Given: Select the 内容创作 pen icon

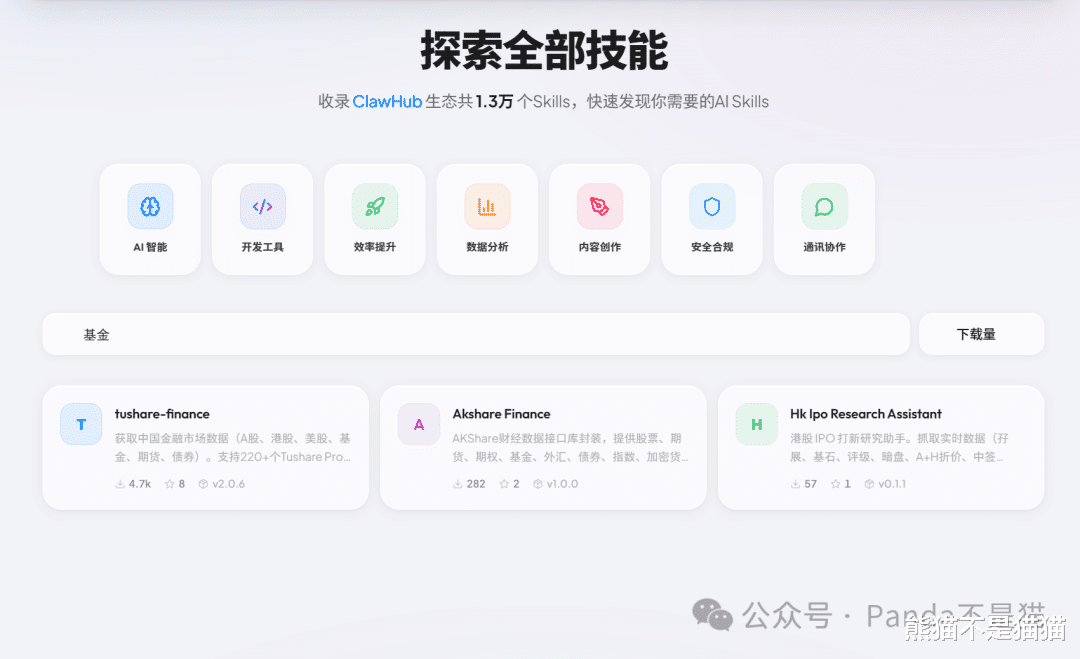Looking at the screenshot, I should pos(599,207).
